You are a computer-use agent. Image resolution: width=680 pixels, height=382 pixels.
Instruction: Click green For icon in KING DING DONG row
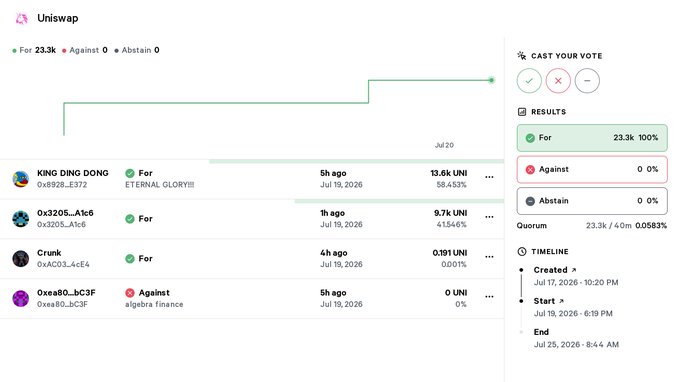130,173
